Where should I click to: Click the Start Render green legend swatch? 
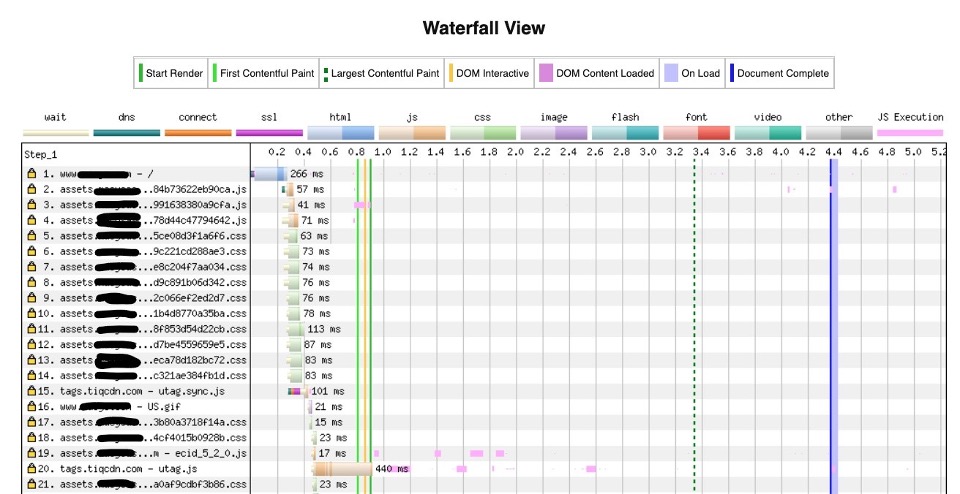tap(141, 73)
